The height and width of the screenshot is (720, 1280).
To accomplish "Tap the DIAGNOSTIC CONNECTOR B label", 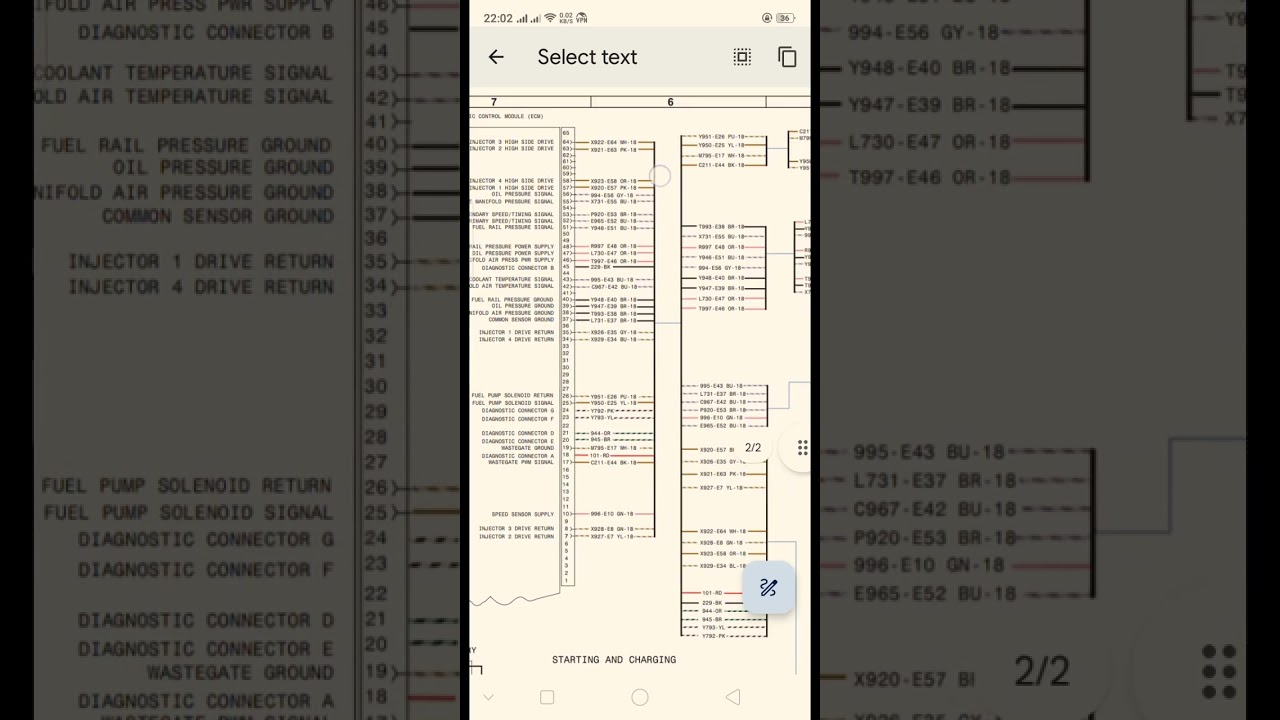I will [x=518, y=268].
